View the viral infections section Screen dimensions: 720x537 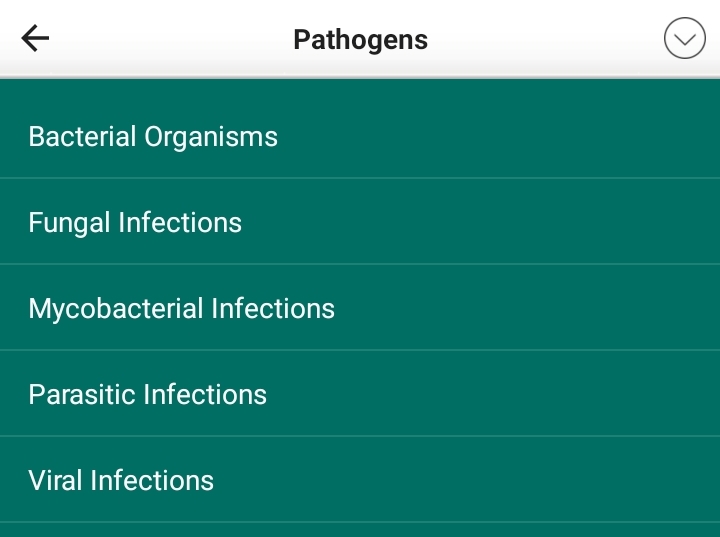tap(360, 480)
